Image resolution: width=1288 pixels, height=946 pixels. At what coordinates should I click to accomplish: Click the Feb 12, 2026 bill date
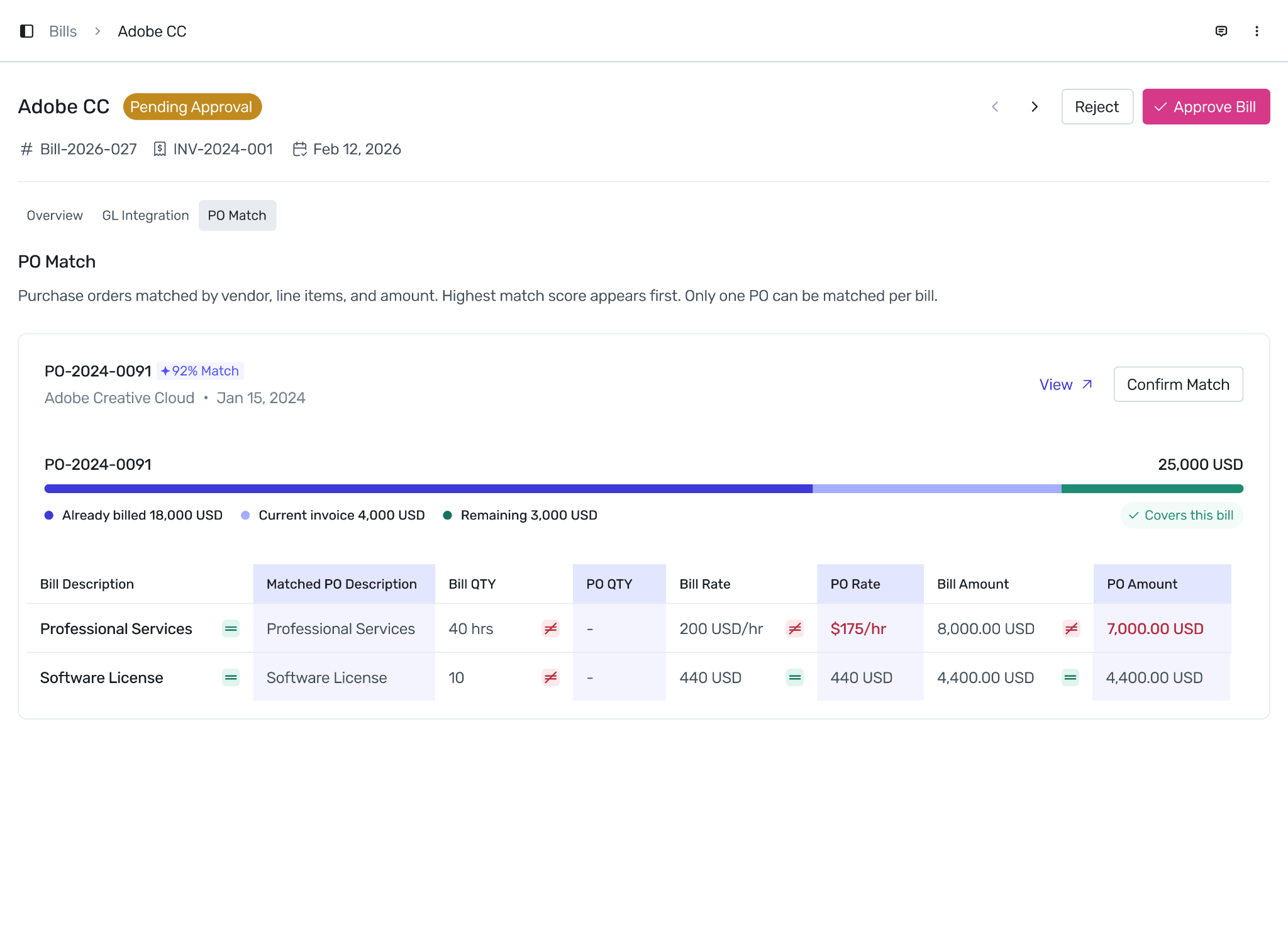pyautogui.click(x=357, y=149)
